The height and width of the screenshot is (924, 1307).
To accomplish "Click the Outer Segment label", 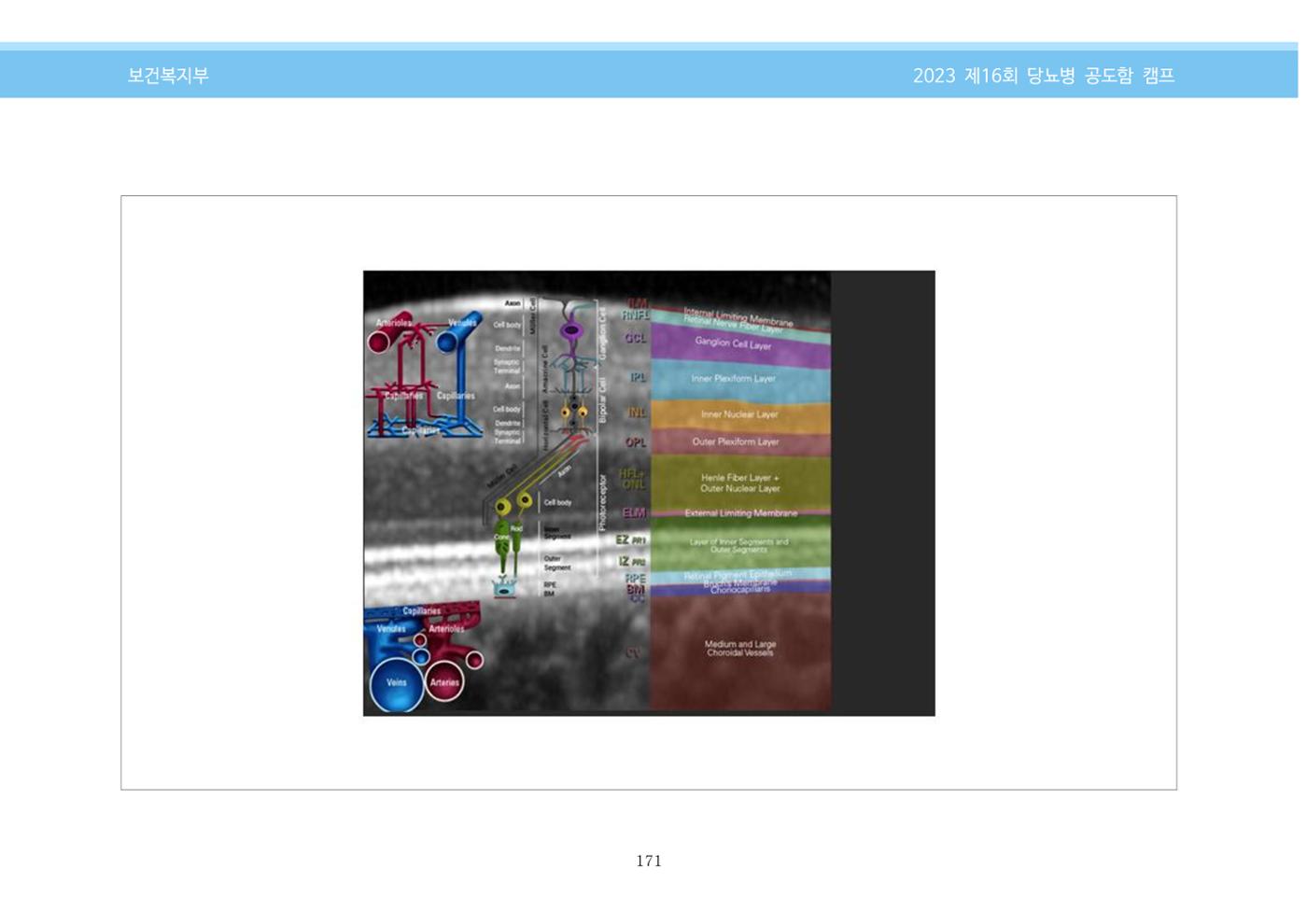I will pos(556,563).
